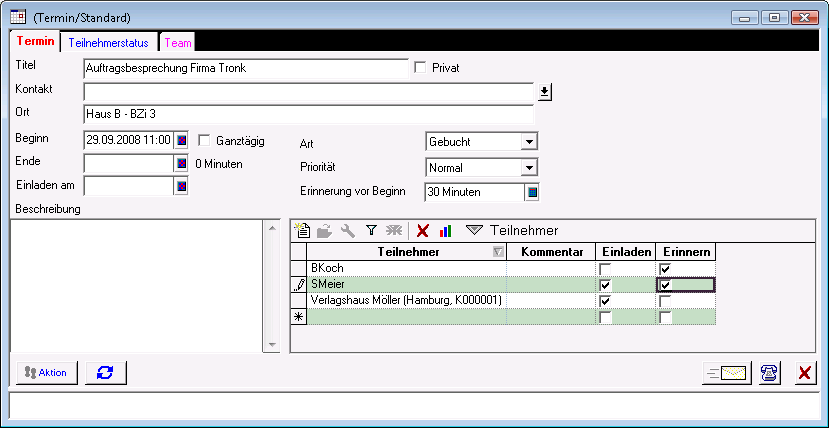The height and width of the screenshot is (428, 829).
Task: Click inside the Beschreibung text area
Action: pos(136,285)
